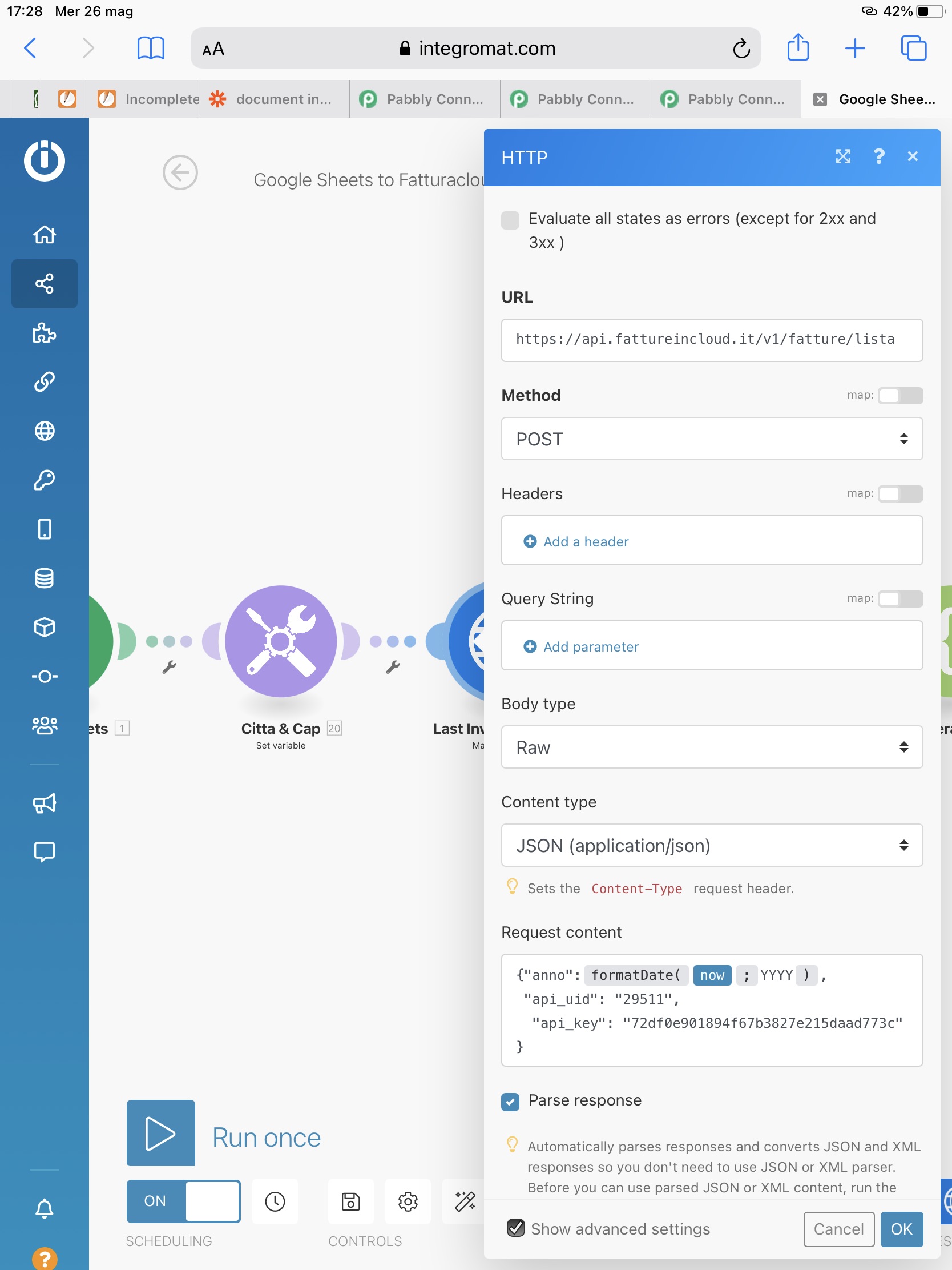
Task: Expand the HTTP panel to fullscreen
Action: click(x=842, y=156)
